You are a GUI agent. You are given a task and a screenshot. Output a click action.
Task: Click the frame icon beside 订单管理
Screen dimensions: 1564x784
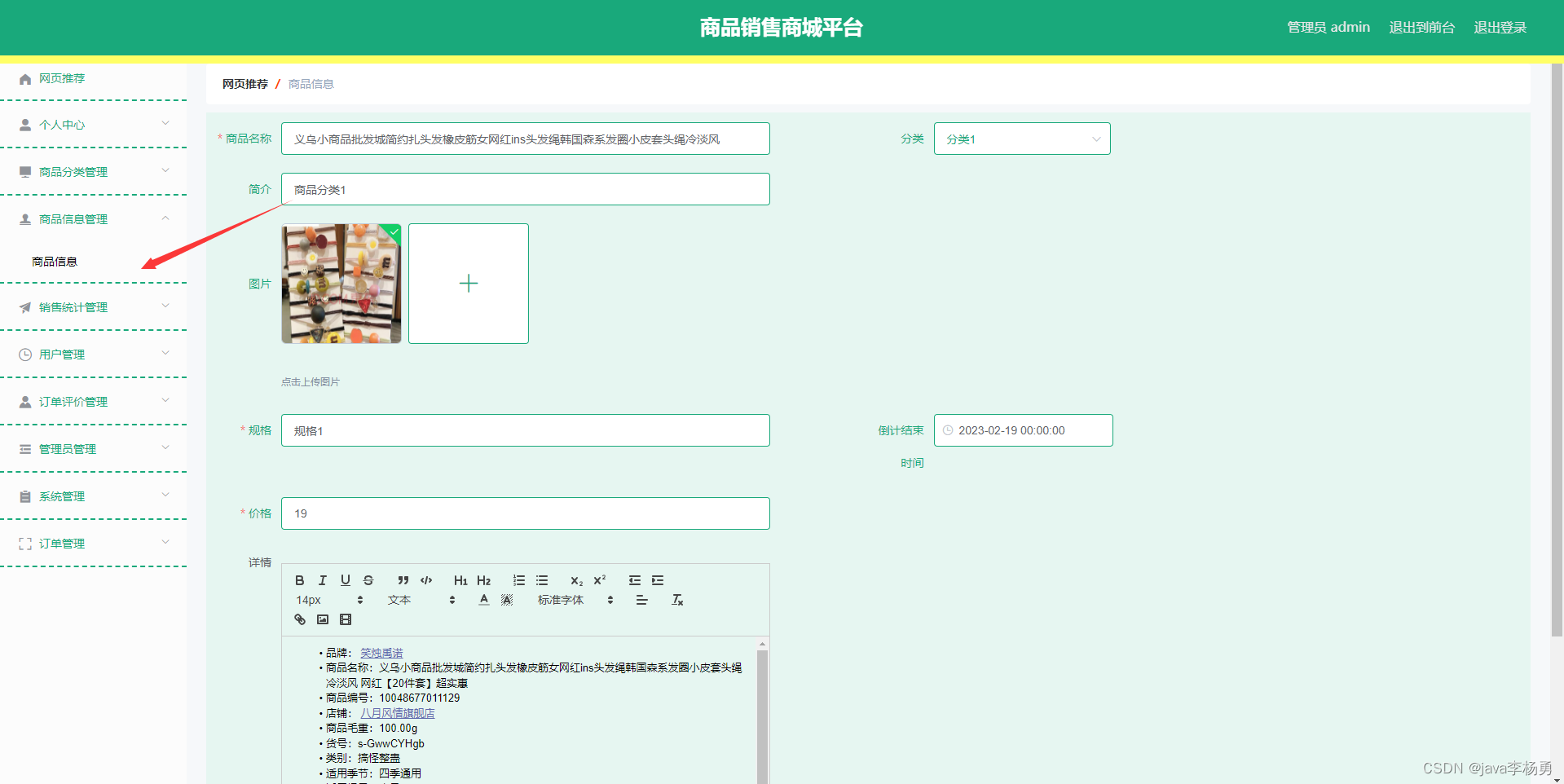tap(25, 544)
